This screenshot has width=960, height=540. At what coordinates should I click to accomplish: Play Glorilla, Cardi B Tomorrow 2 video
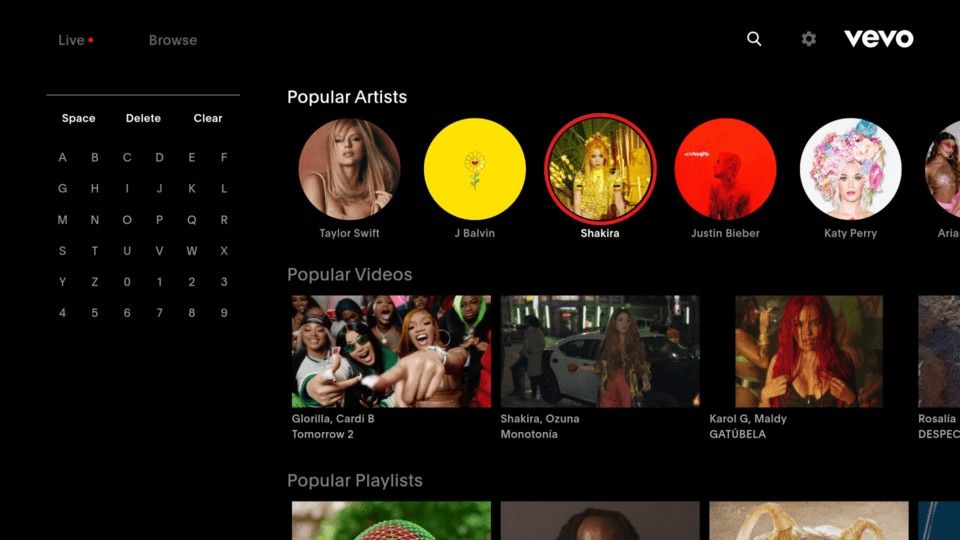[x=391, y=351]
